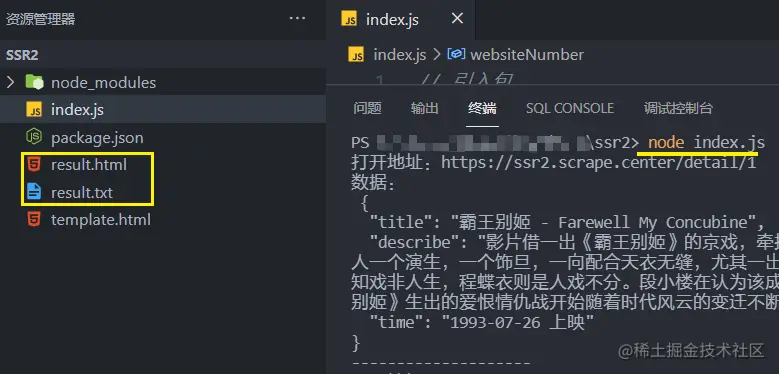
Task: Click the "time": "1993-07-26 上映" line
Action: [x=482, y=323]
